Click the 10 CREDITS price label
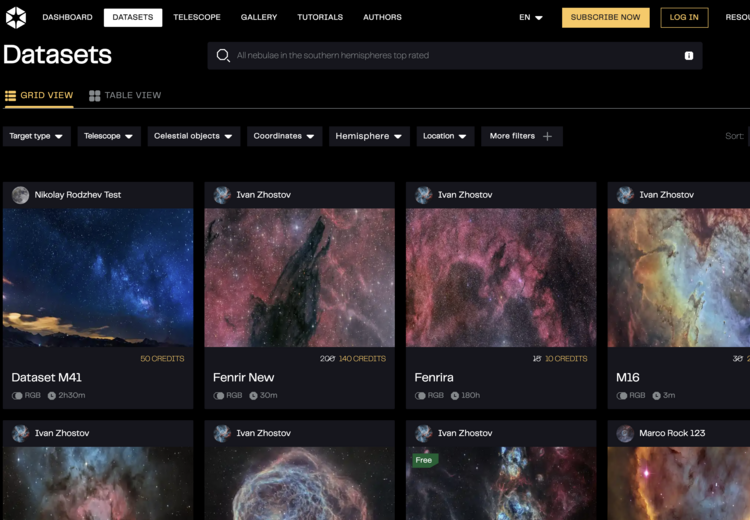 click(566, 359)
